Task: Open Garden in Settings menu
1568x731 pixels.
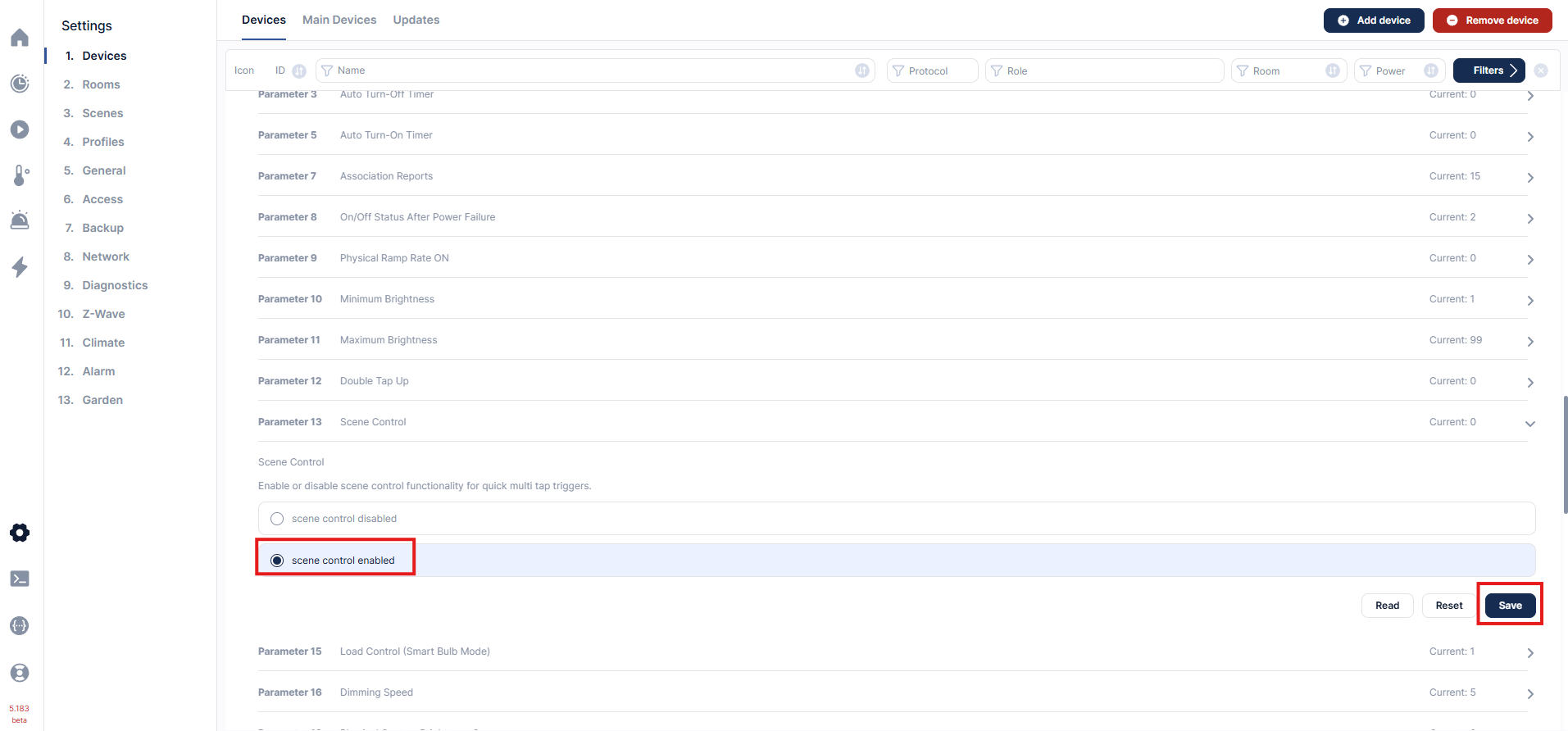Action: pyautogui.click(x=102, y=400)
